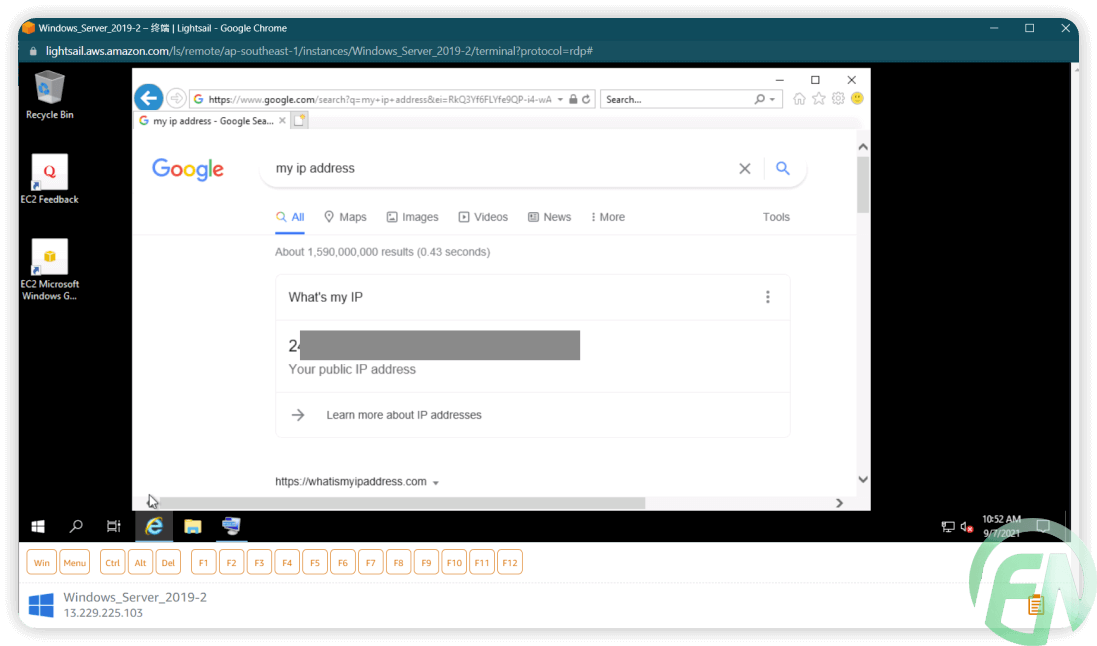Click the Menu key button
1097x646 pixels.
click(74, 563)
